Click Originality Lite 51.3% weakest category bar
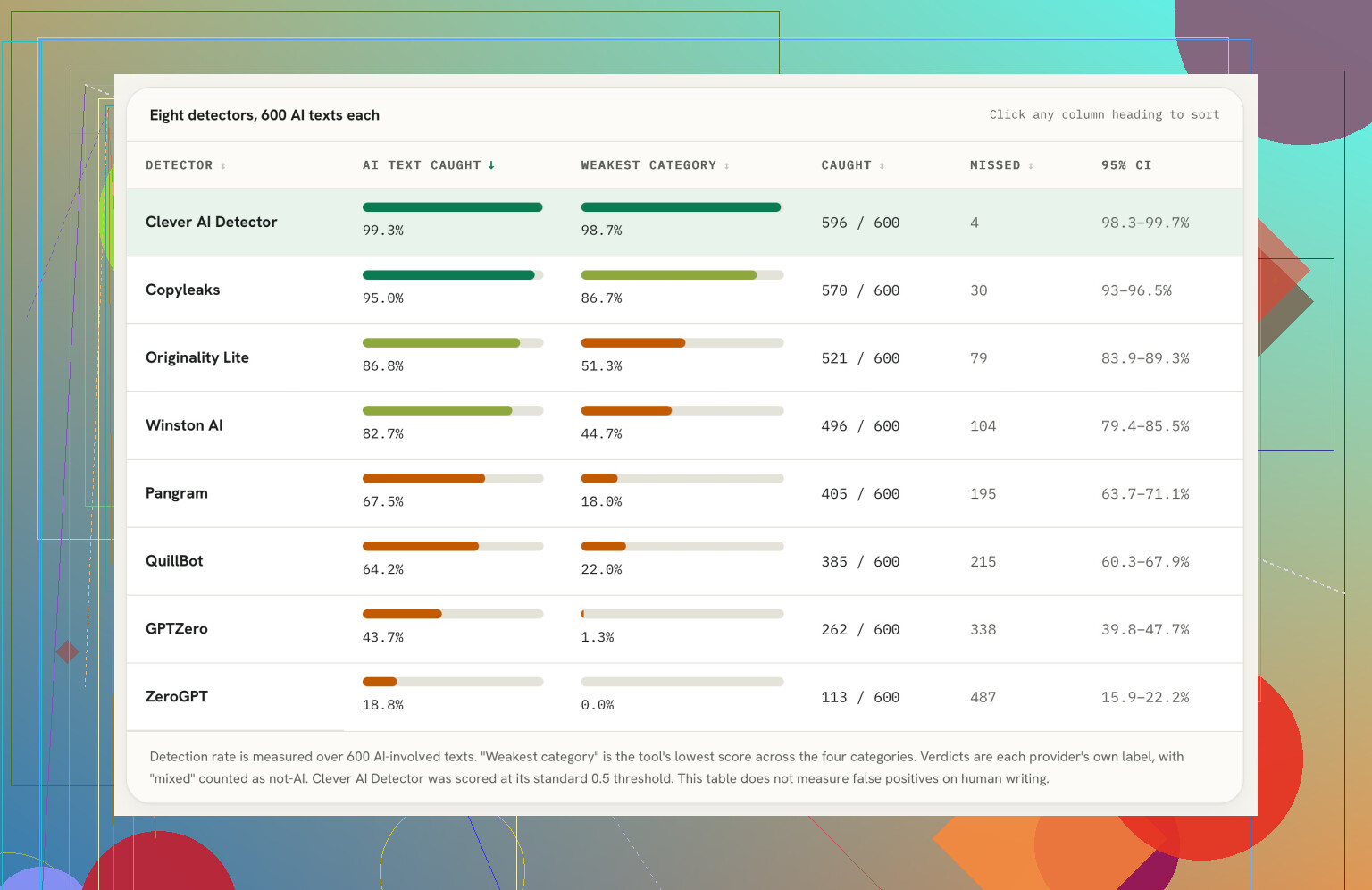Screen dimensions: 1372x890 point(682,343)
